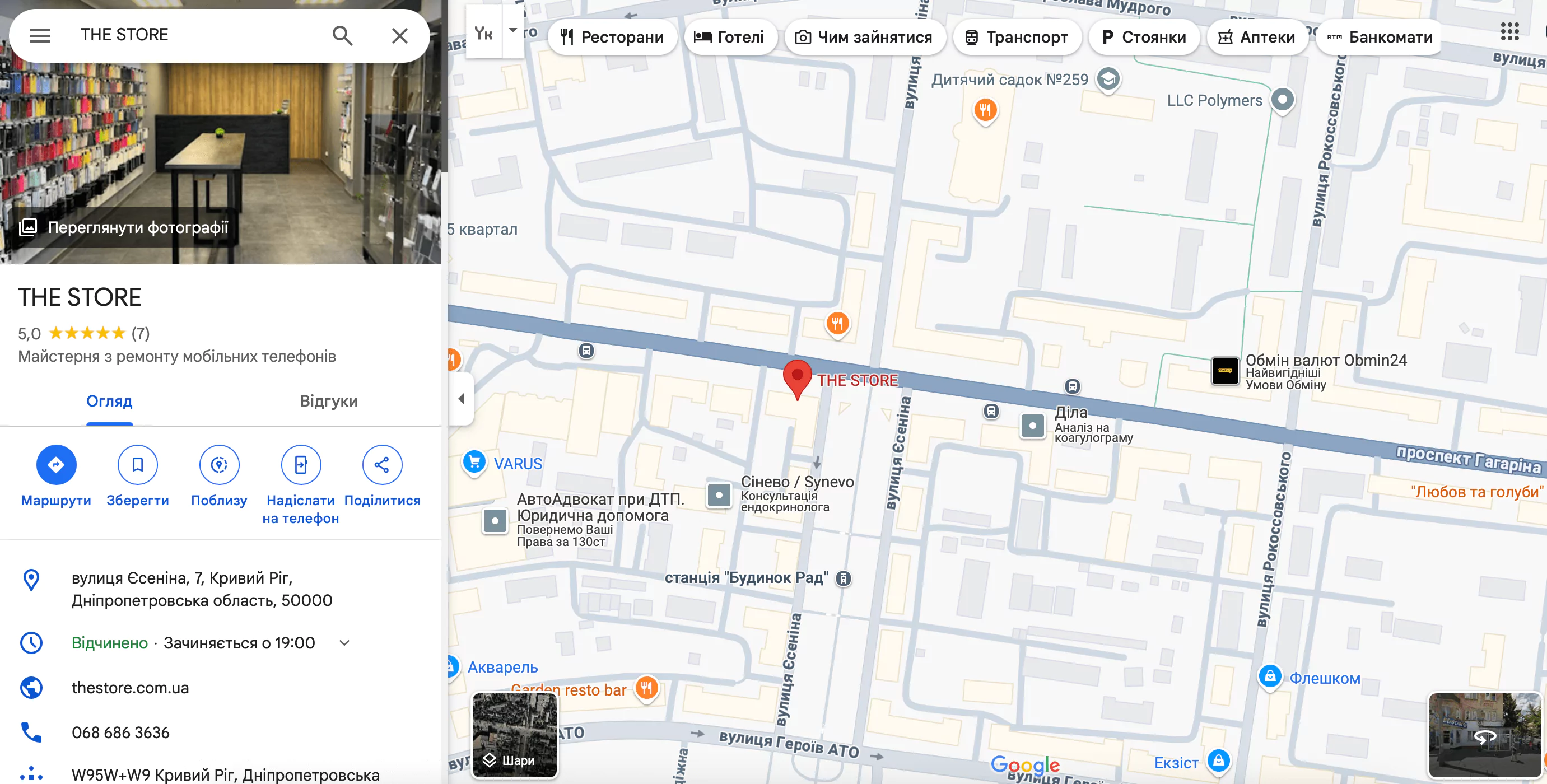This screenshot has height=784, width=1547.
Task: Click the address вулиця Єсеніна, 7
Action: coord(202,589)
